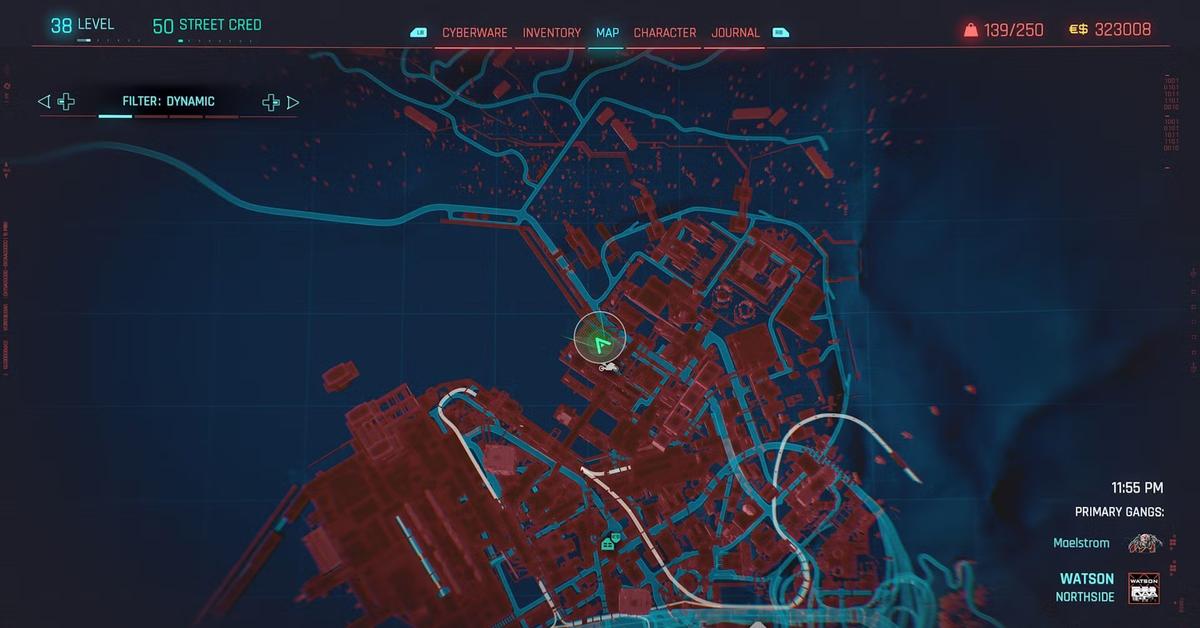Click the yellow eurodollar currency icon
This screenshot has height=628, width=1200.
1078,30
